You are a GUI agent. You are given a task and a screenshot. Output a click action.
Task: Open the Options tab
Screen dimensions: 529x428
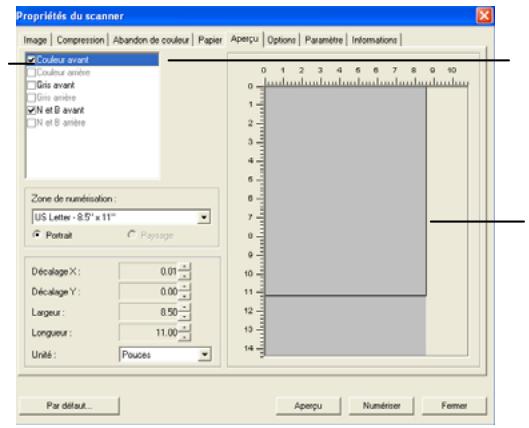tap(281, 40)
